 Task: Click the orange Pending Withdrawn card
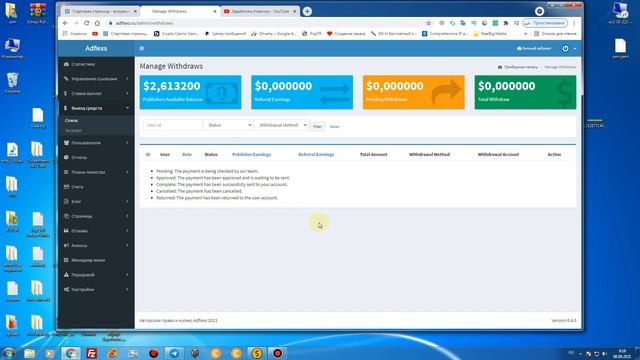tap(413, 92)
